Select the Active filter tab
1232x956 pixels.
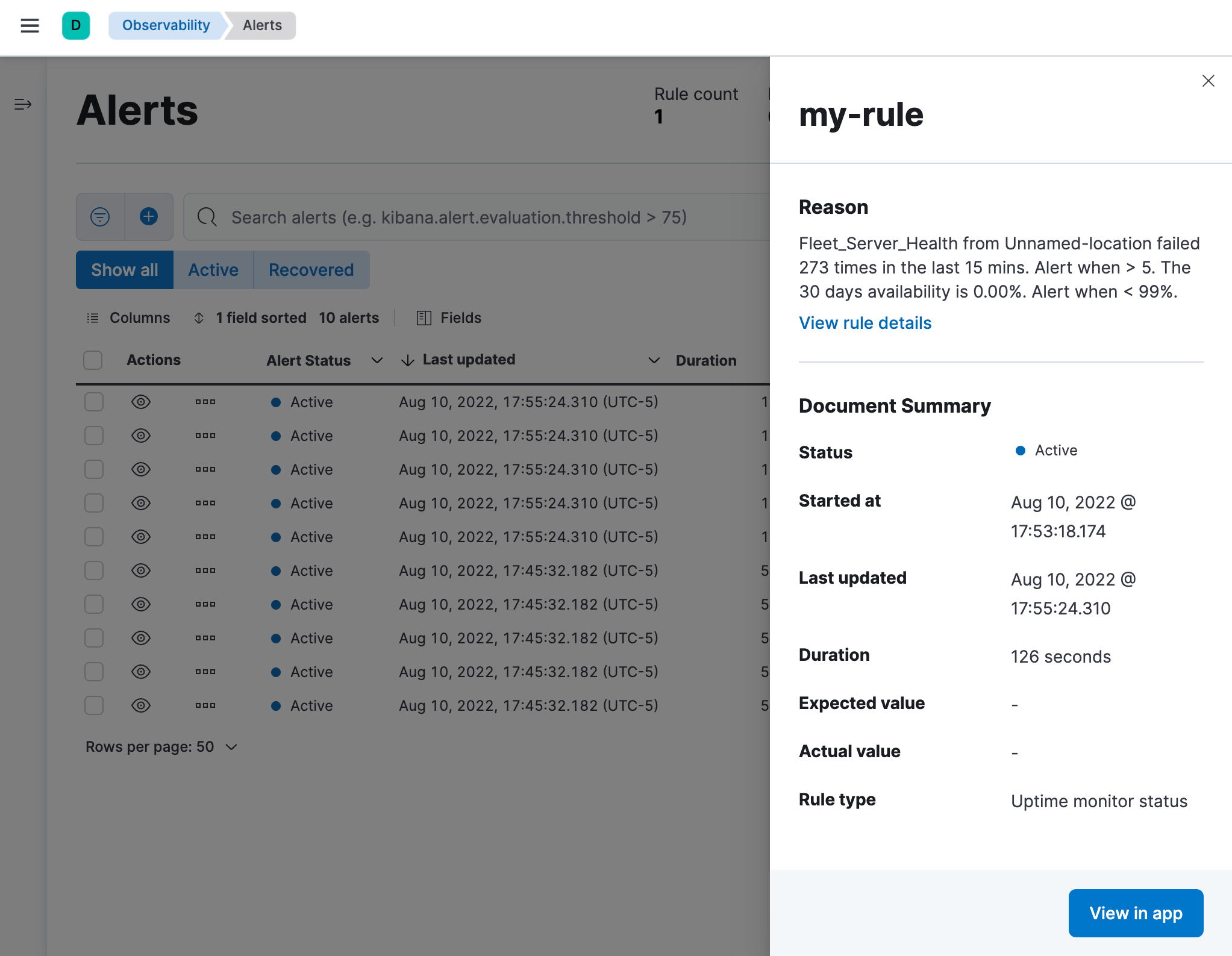pos(213,270)
